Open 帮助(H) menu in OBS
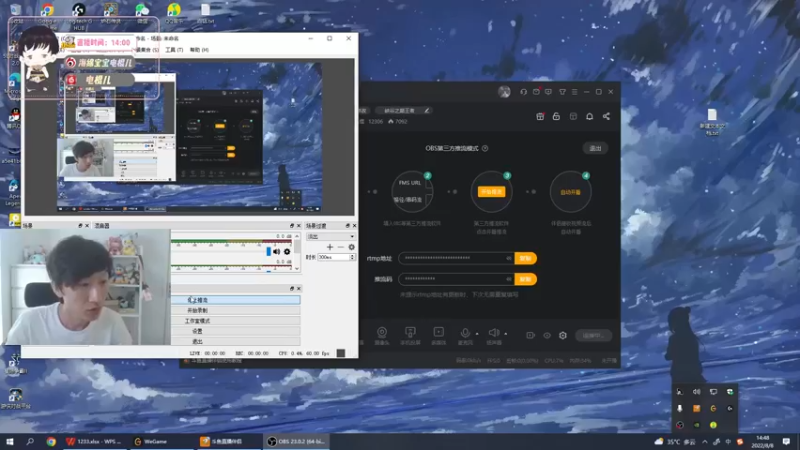 tap(199, 50)
